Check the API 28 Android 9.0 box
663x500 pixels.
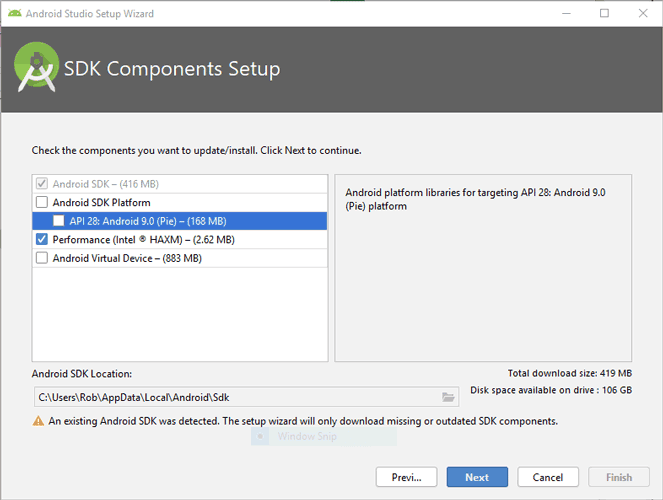tap(59, 221)
